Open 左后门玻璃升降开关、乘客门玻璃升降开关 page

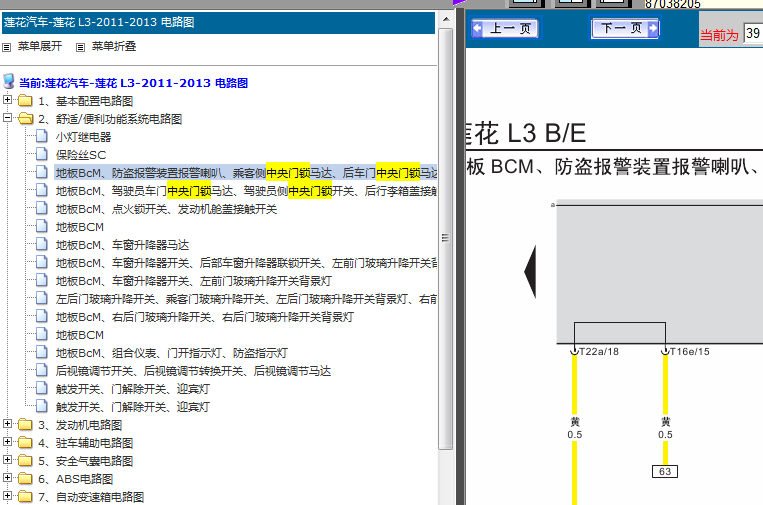pos(246,299)
